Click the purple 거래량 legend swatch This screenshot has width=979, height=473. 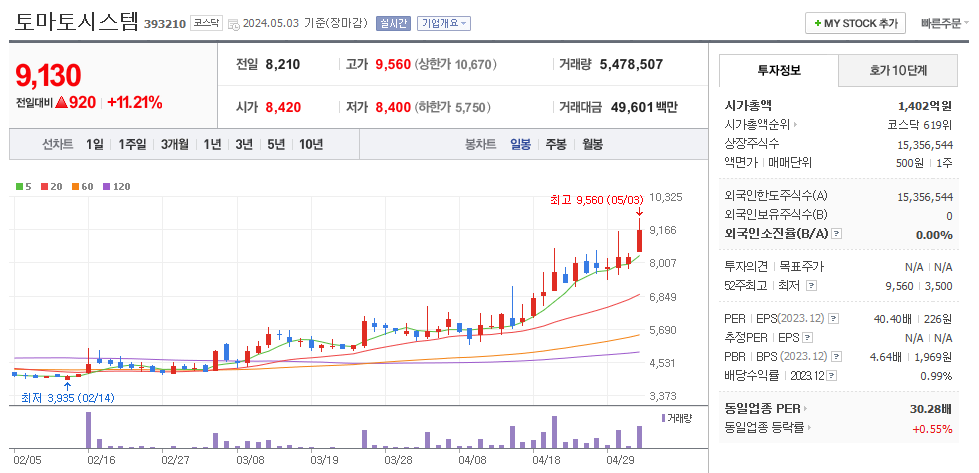pyautogui.click(x=663, y=417)
